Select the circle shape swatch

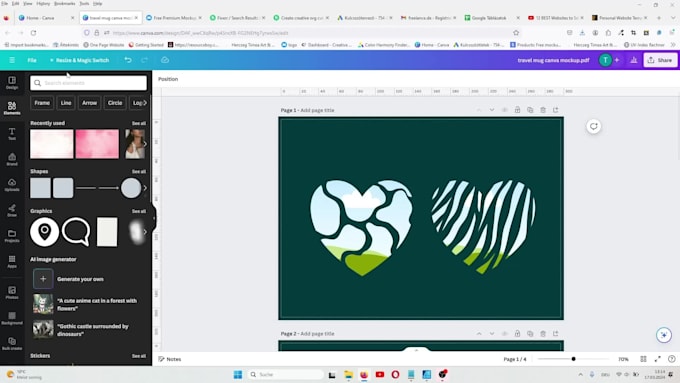(131, 188)
